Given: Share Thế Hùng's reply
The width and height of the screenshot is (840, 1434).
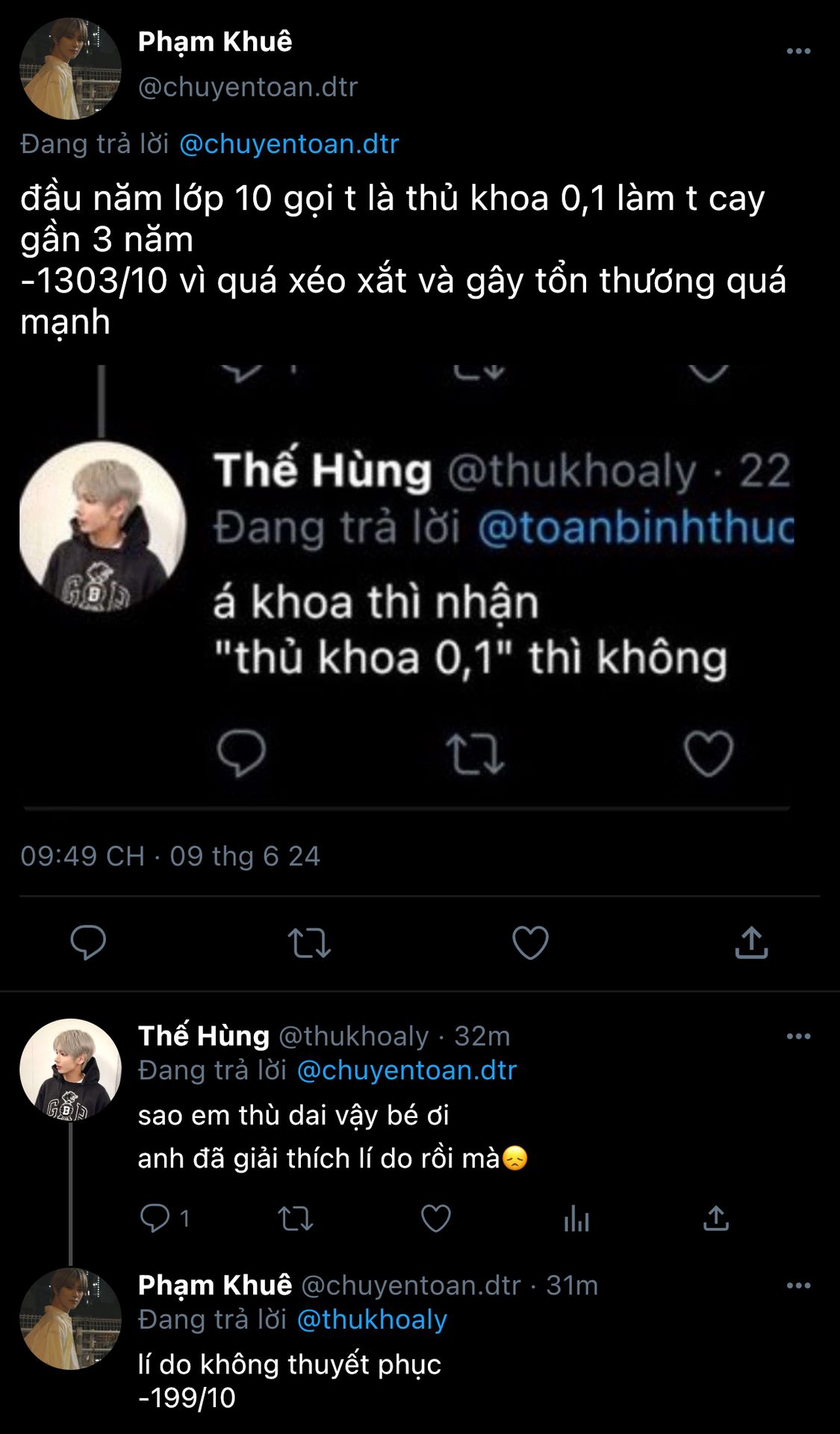Looking at the screenshot, I should pyautogui.click(x=715, y=1218).
